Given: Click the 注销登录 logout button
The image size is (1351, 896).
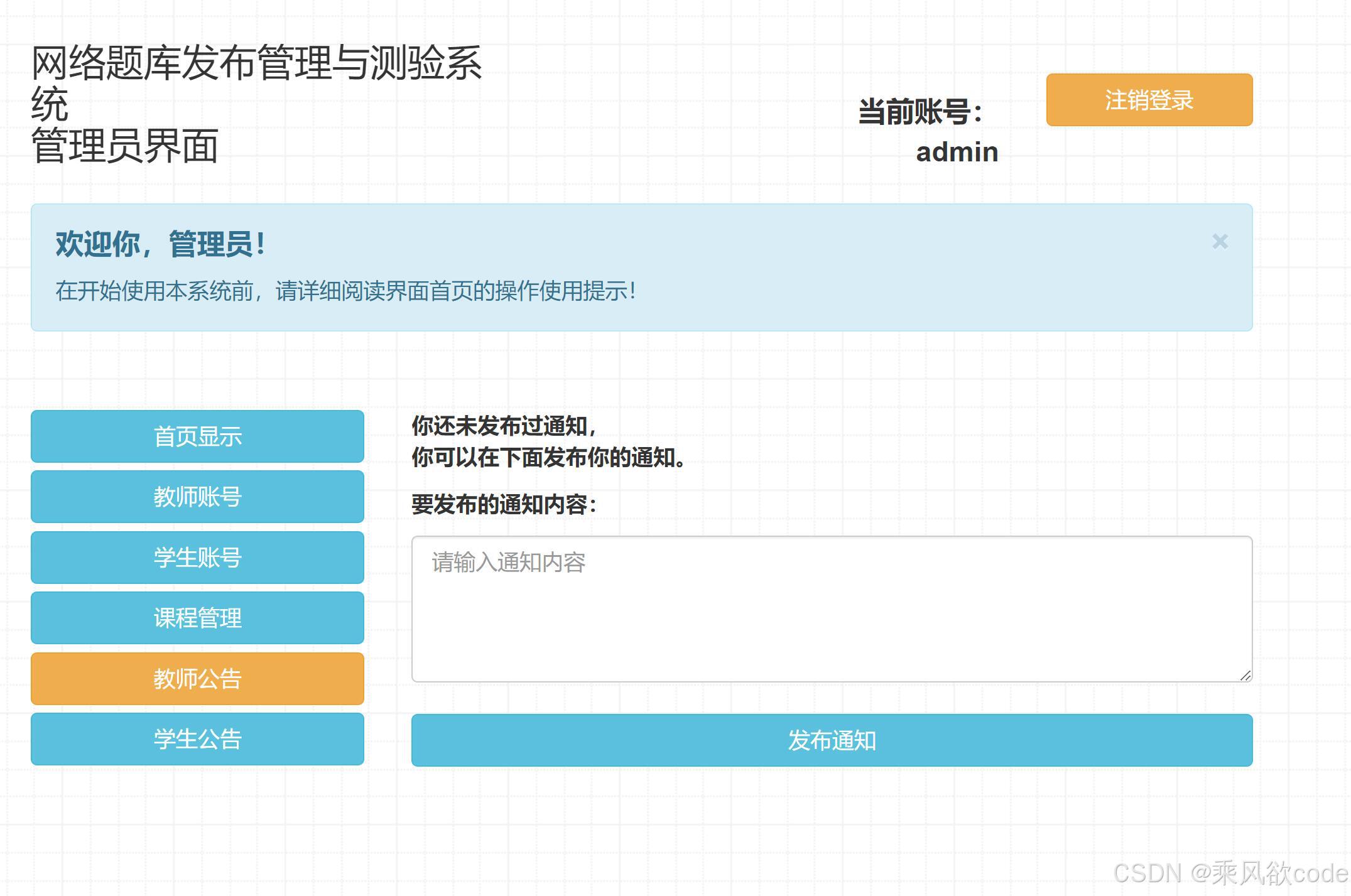Looking at the screenshot, I should (x=1149, y=100).
